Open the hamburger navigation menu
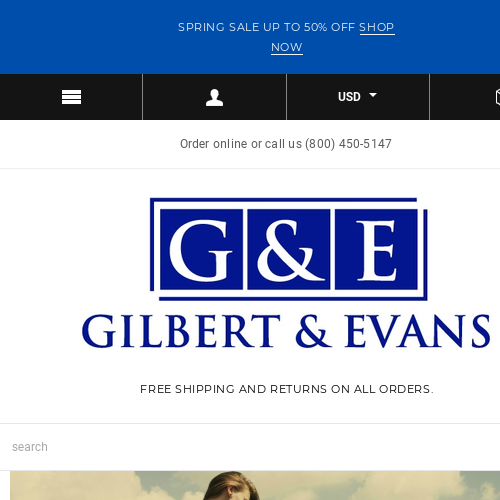The height and width of the screenshot is (500, 500). coord(71,97)
